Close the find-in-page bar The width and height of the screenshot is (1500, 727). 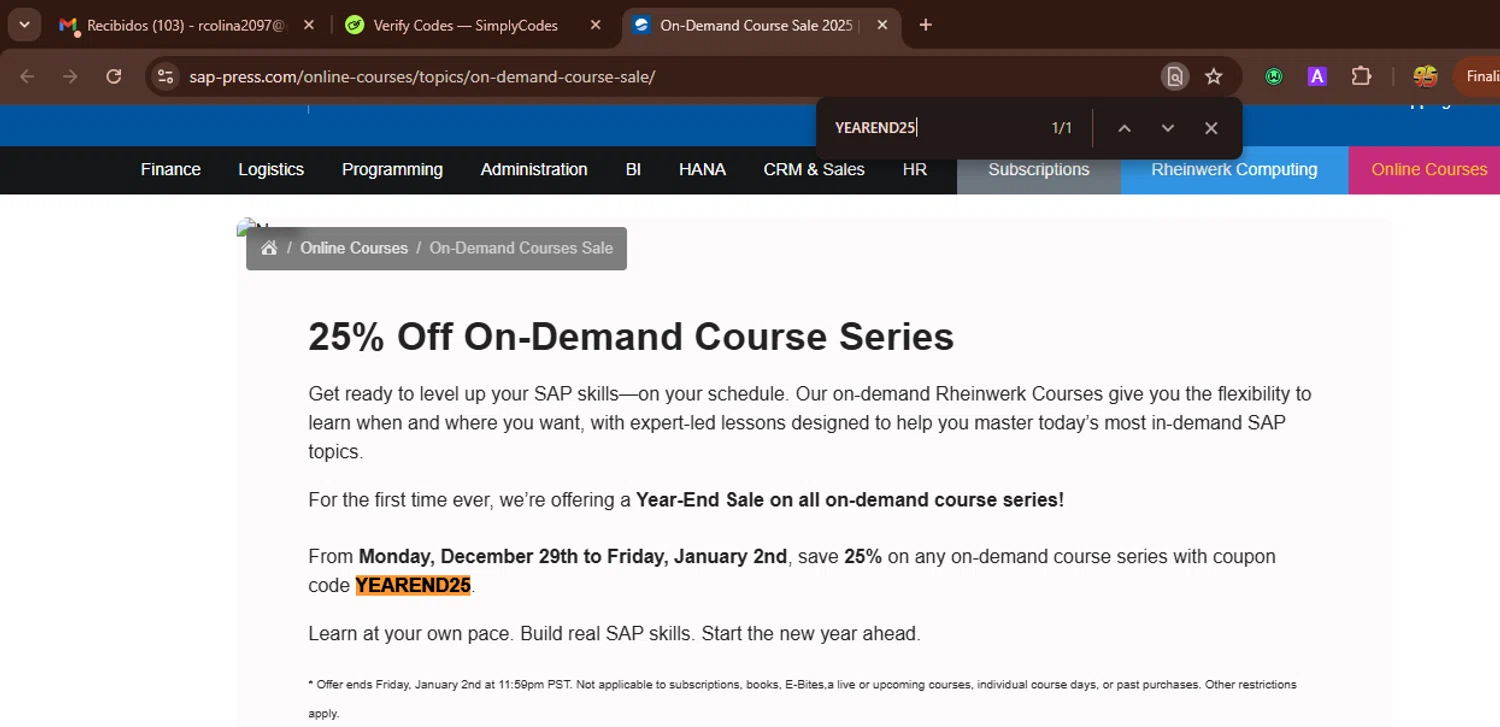pyautogui.click(x=1211, y=128)
